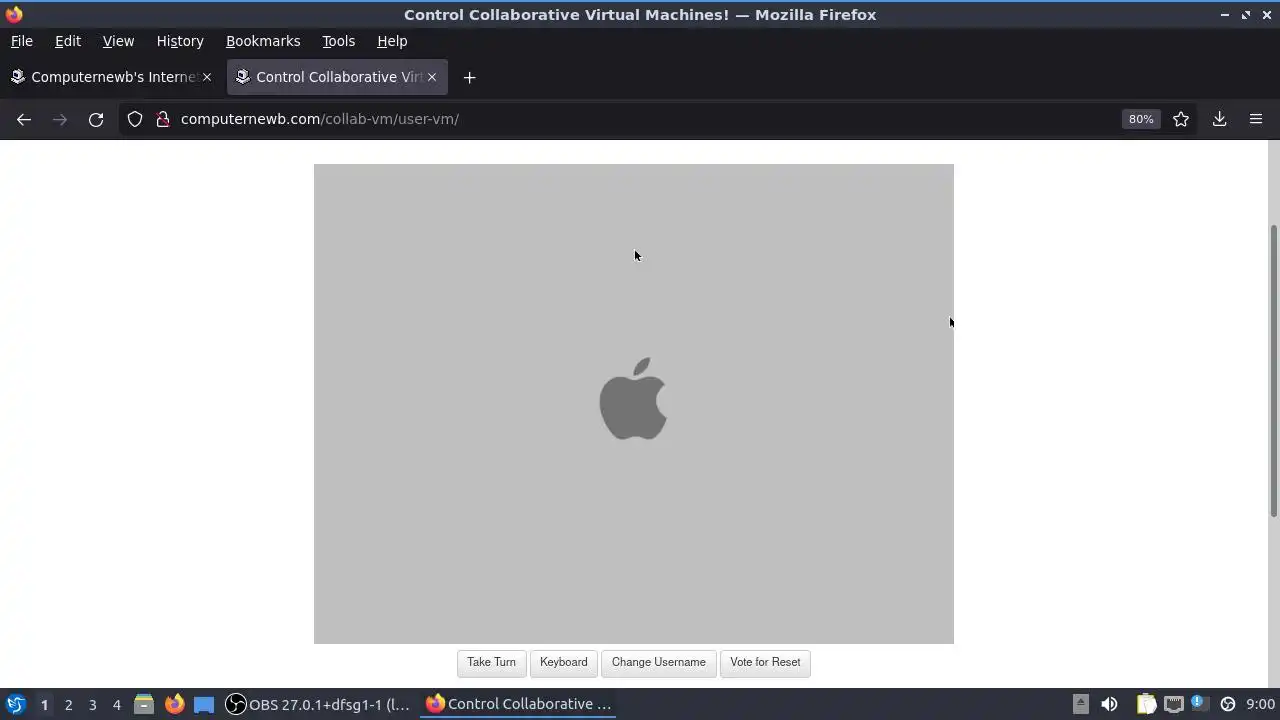Open the Tools menu
1280x720 pixels.
click(339, 41)
